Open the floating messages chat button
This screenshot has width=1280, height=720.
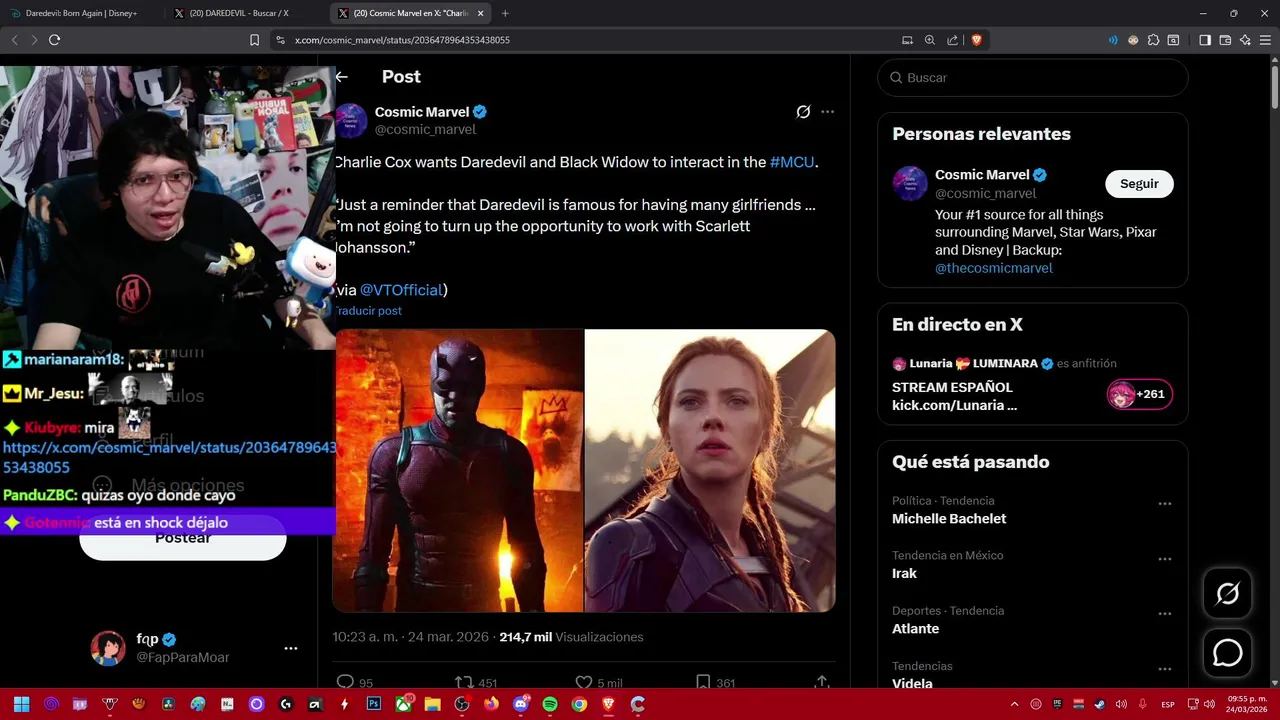coord(1227,653)
